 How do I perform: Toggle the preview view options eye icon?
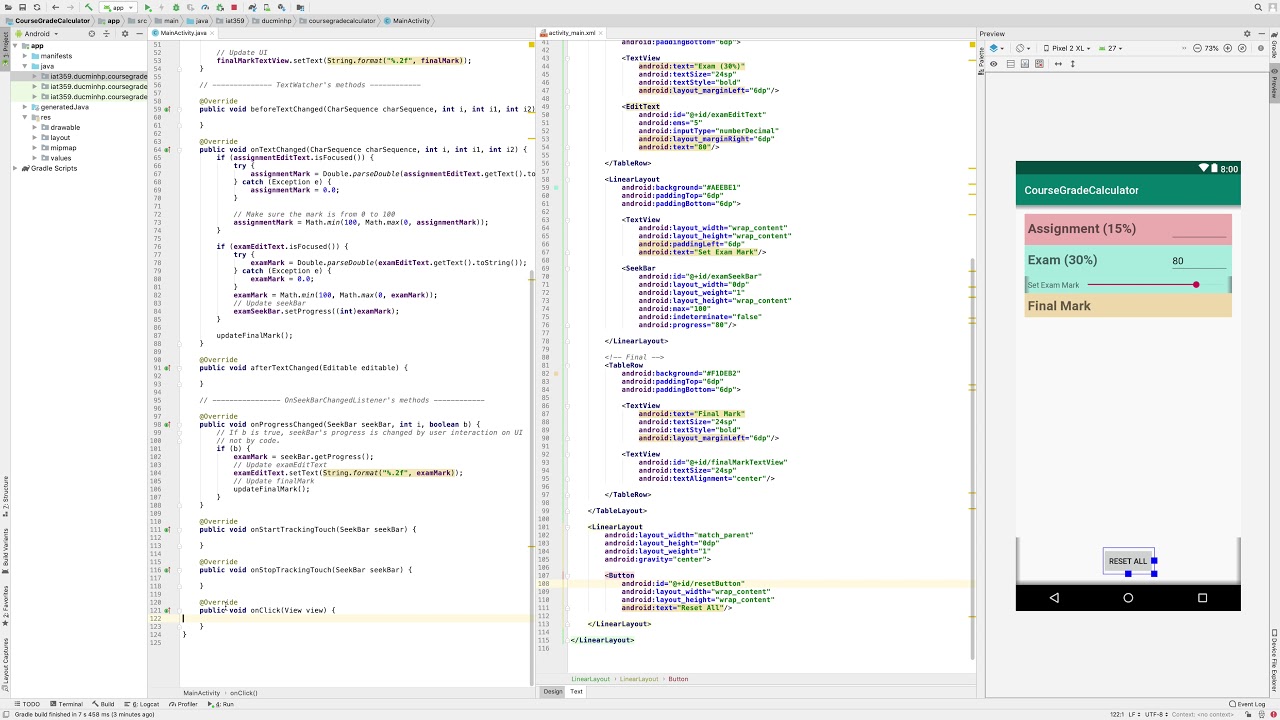993,64
